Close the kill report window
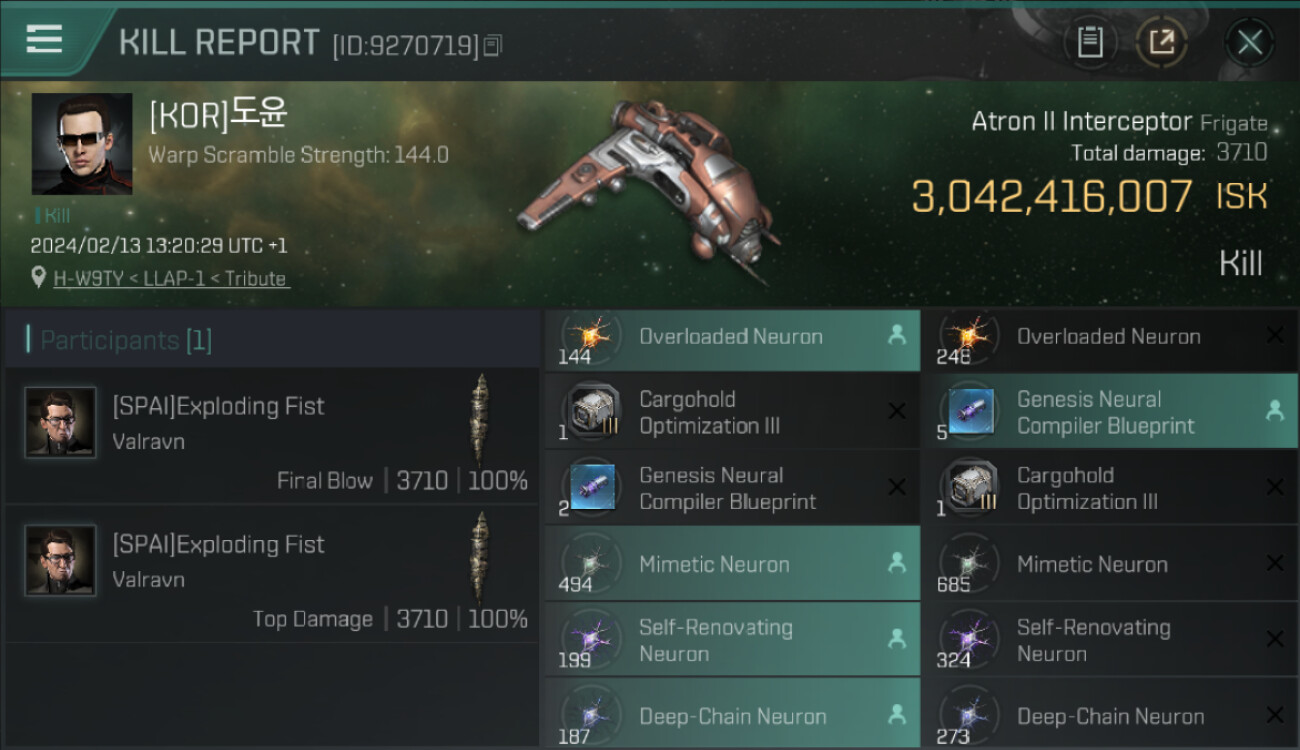Image resolution: width=1300 pixels, height=750 pixels. tap(1250, 42)
